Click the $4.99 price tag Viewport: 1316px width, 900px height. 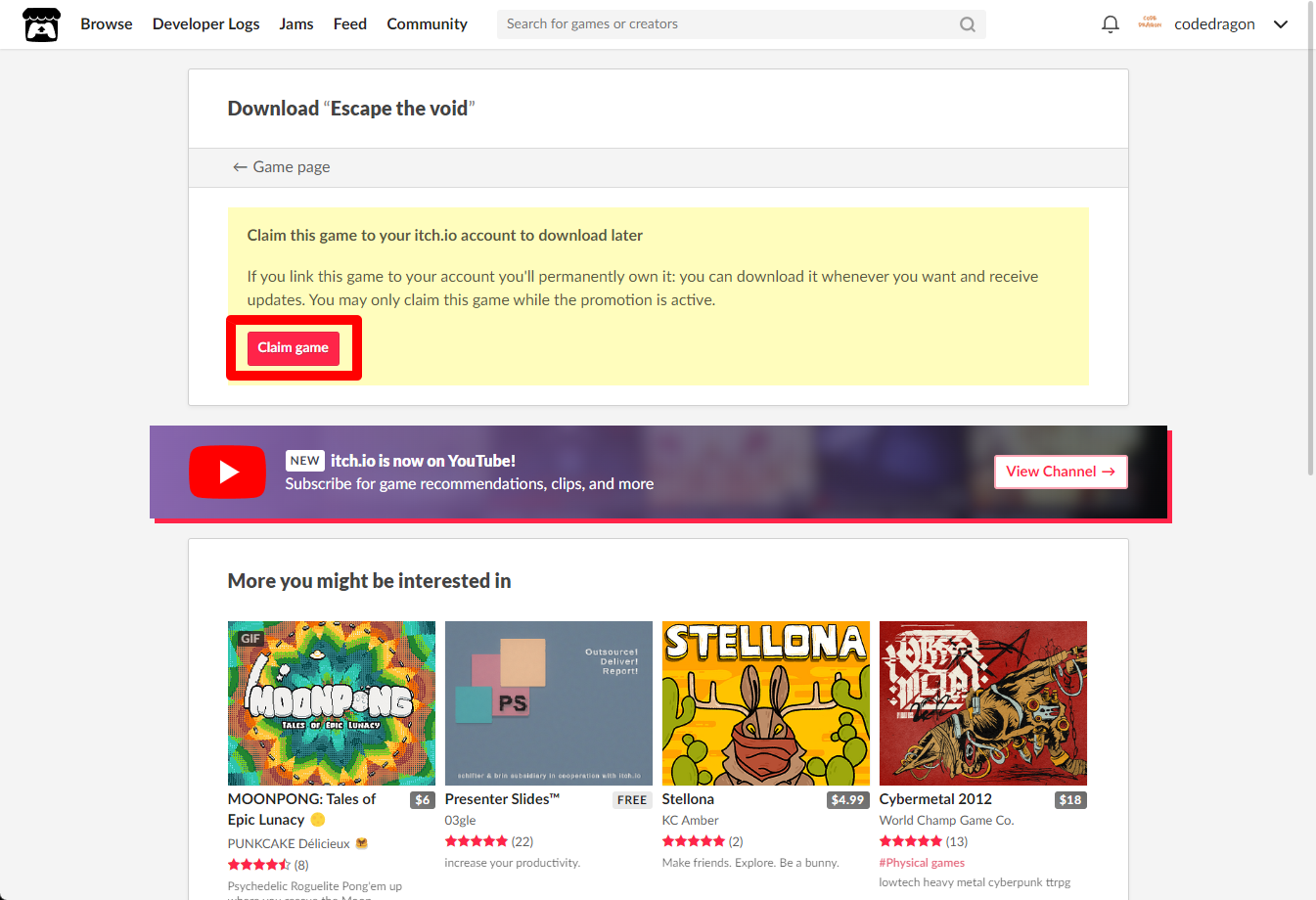(x=847, y=800)
